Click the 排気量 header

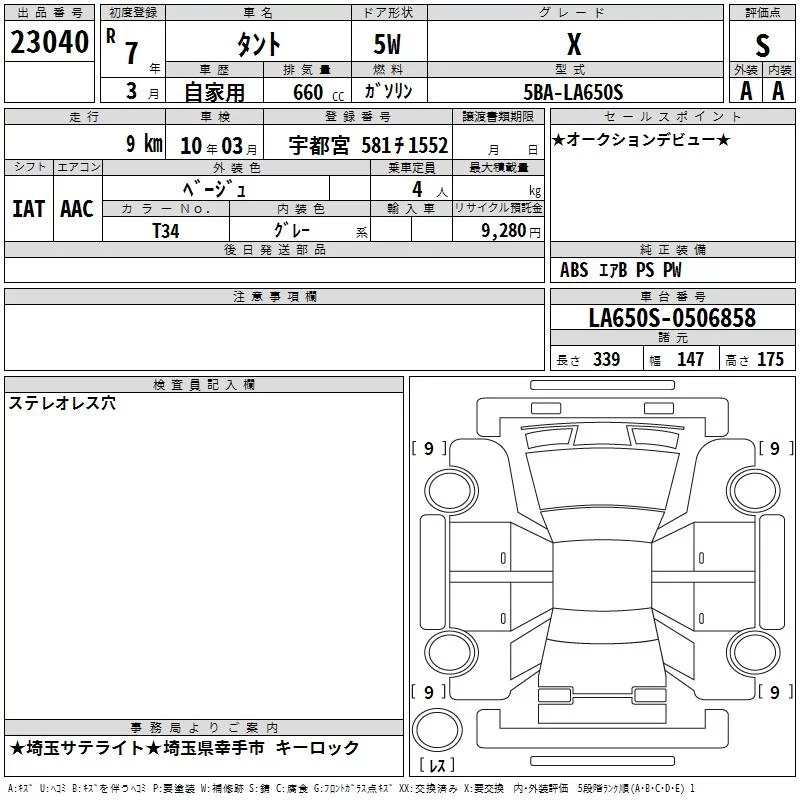click(307, 69)
